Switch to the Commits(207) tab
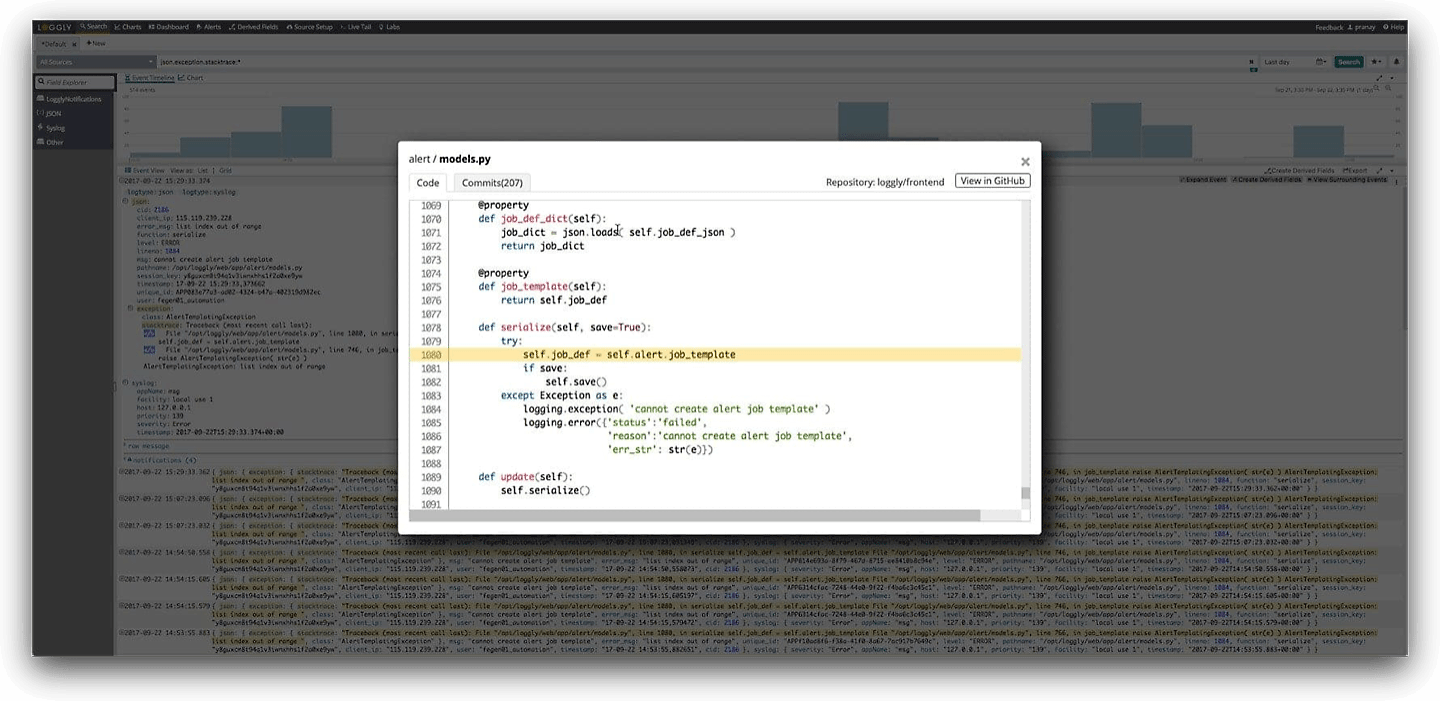Screen dimensions: 1440x701 (492, 183)
